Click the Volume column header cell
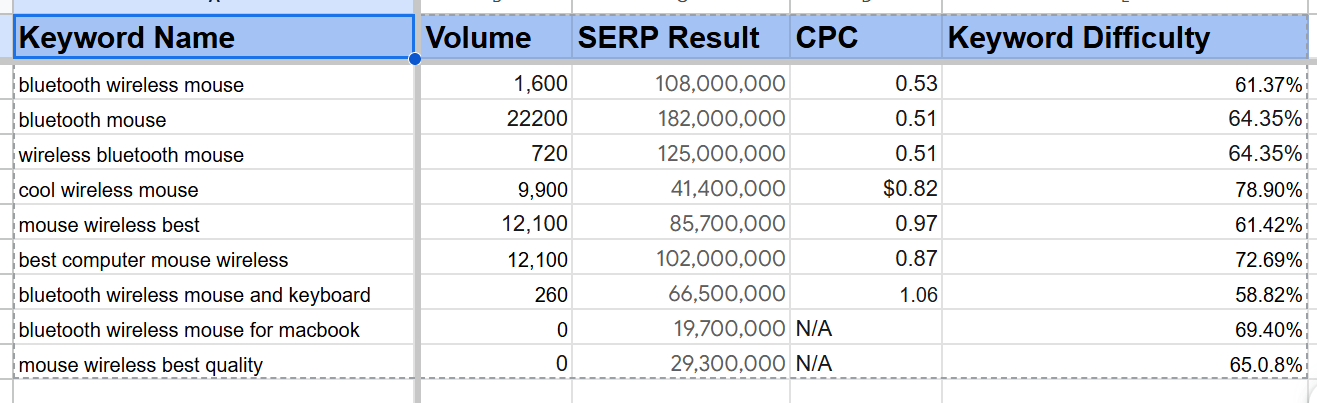1317x403 pixels. (495, 38)
